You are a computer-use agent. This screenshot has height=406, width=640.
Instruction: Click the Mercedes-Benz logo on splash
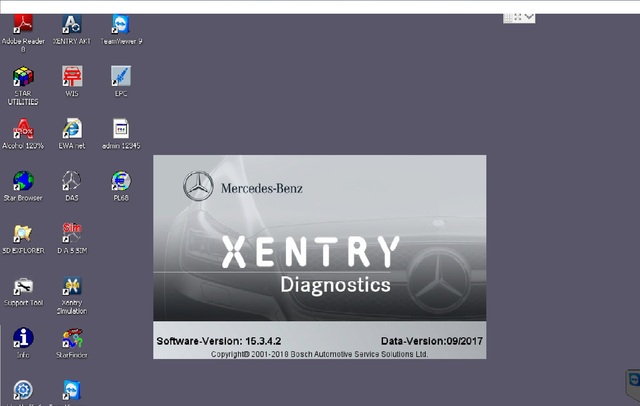click(x=243, y=186)
